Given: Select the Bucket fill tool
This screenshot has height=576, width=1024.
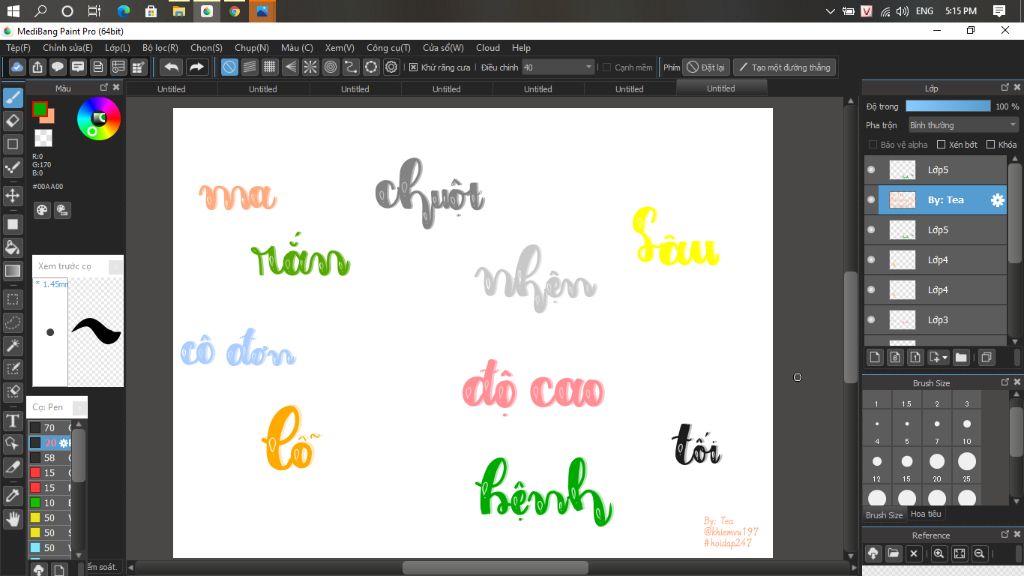Looking at the screenshot, I should click(12, 248).
